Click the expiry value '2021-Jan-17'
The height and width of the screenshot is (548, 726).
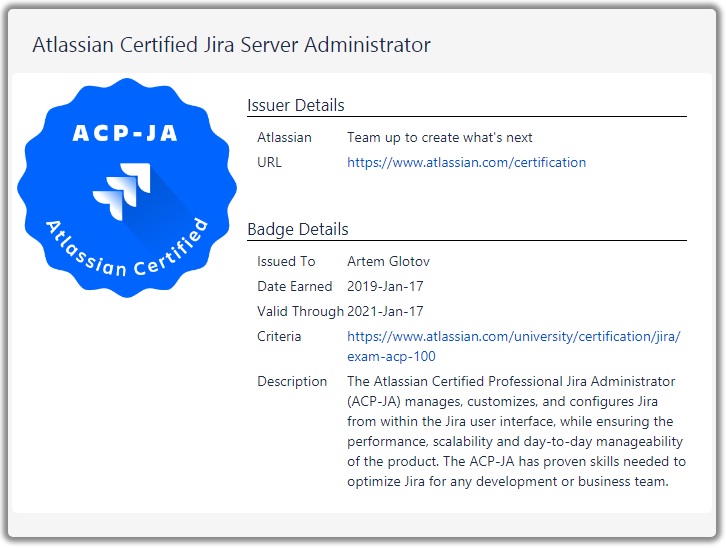385,311
